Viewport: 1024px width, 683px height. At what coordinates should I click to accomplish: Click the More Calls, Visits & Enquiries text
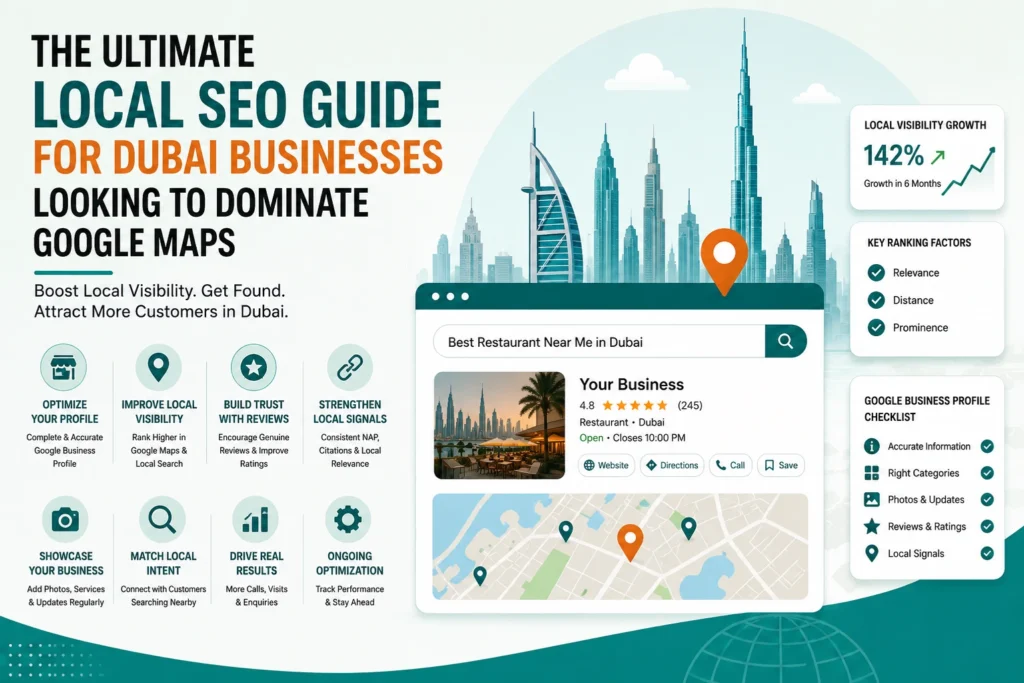[257, 596]
